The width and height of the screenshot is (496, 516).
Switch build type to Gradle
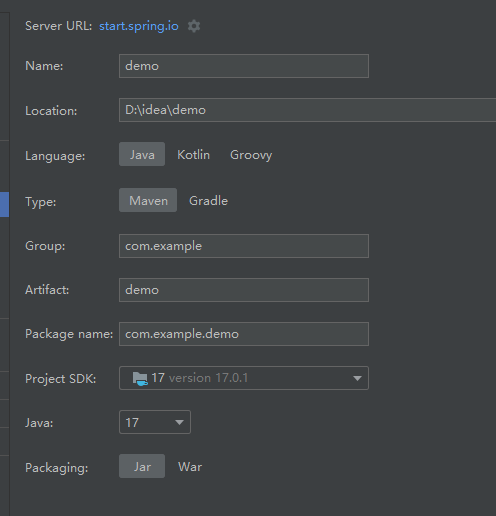point(208,201)
